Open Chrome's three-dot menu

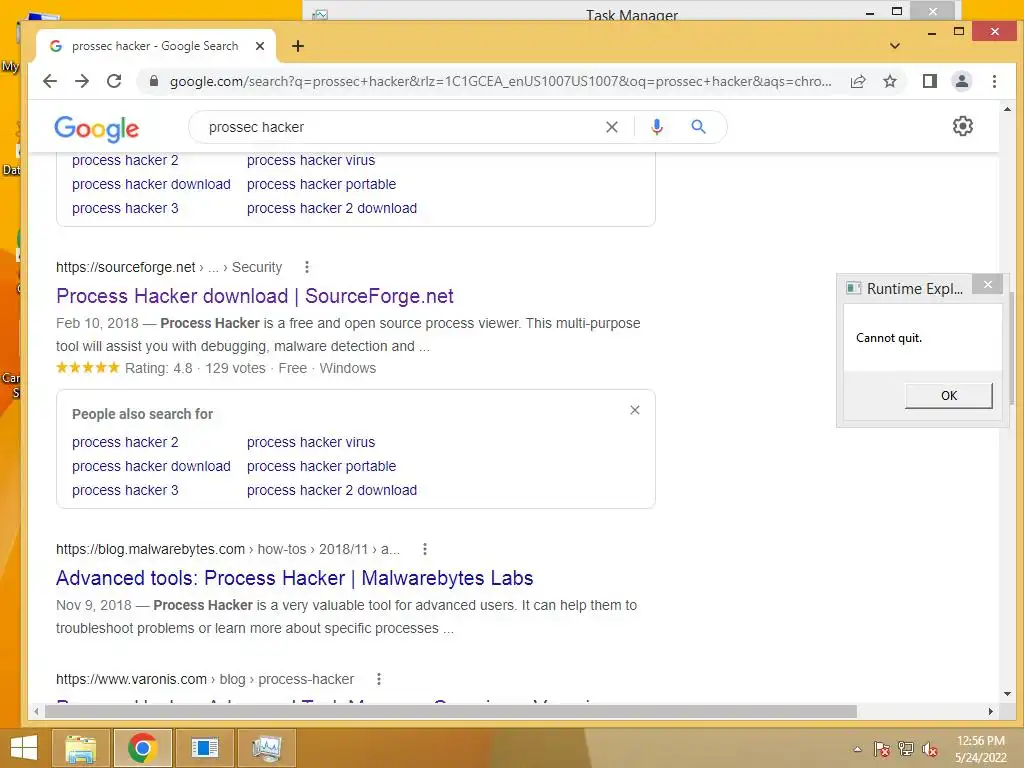click(994, 81)
